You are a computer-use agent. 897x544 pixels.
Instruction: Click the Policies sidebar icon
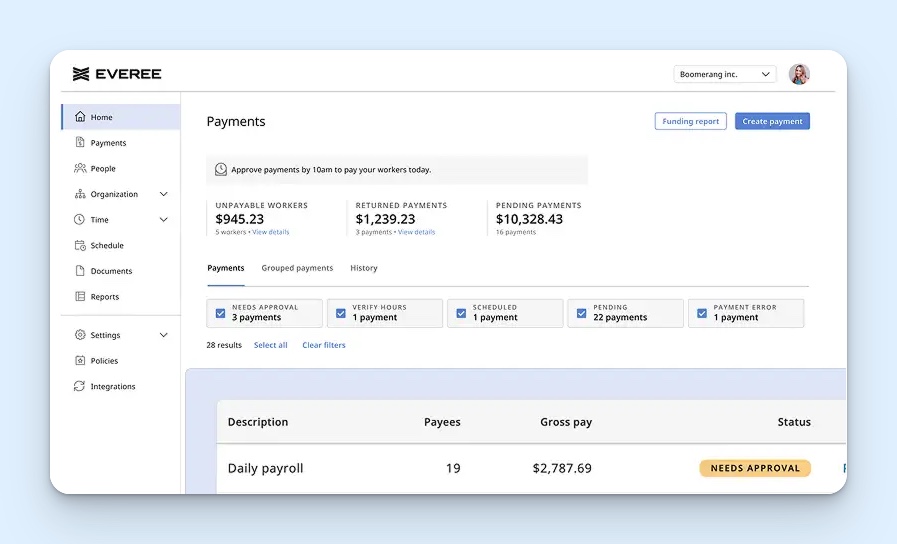(80, 360)
